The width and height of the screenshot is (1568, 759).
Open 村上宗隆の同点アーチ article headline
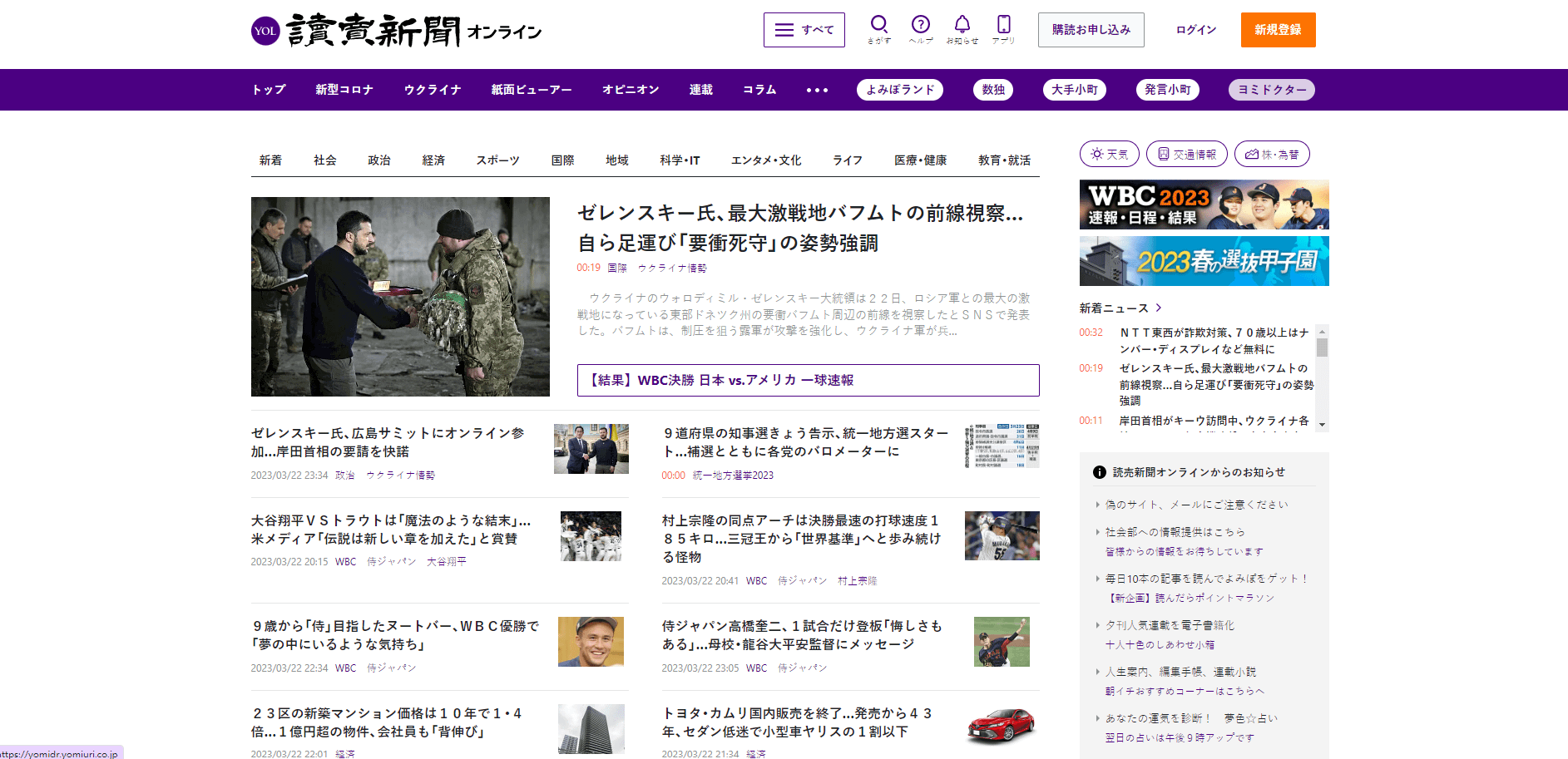click(802, 539)
